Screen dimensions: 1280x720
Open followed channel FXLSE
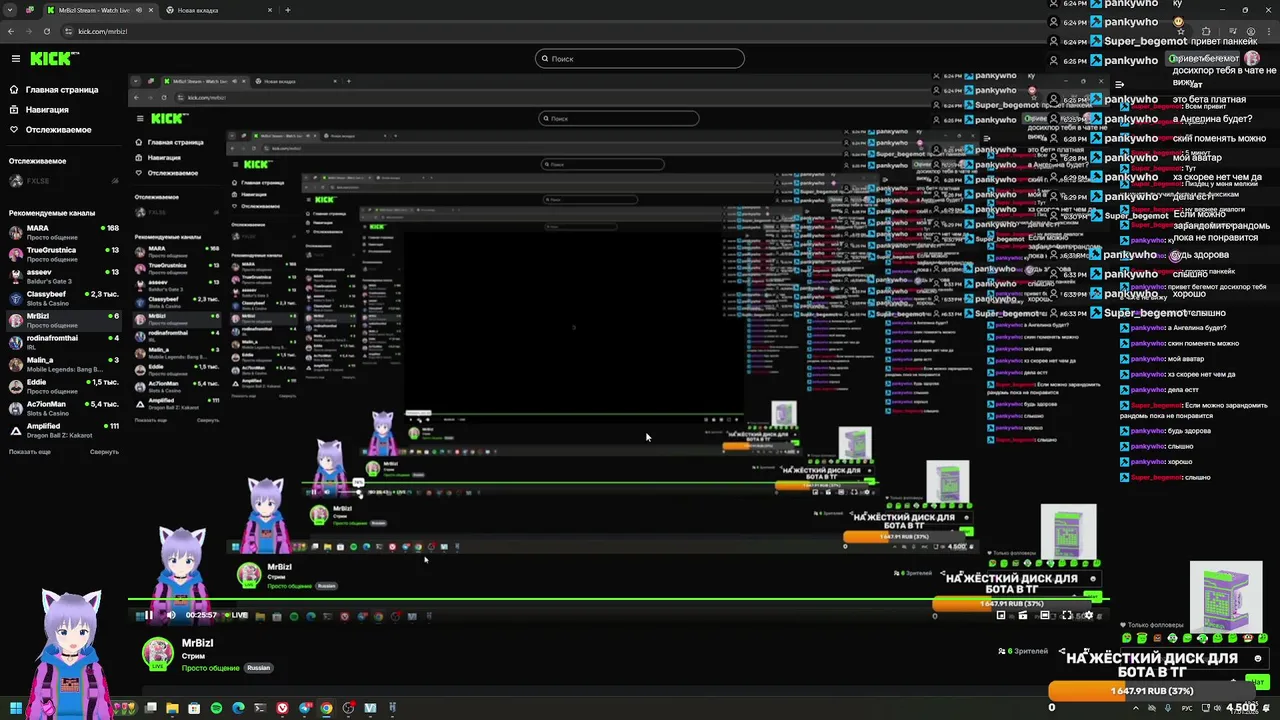[x=63, y=181]
